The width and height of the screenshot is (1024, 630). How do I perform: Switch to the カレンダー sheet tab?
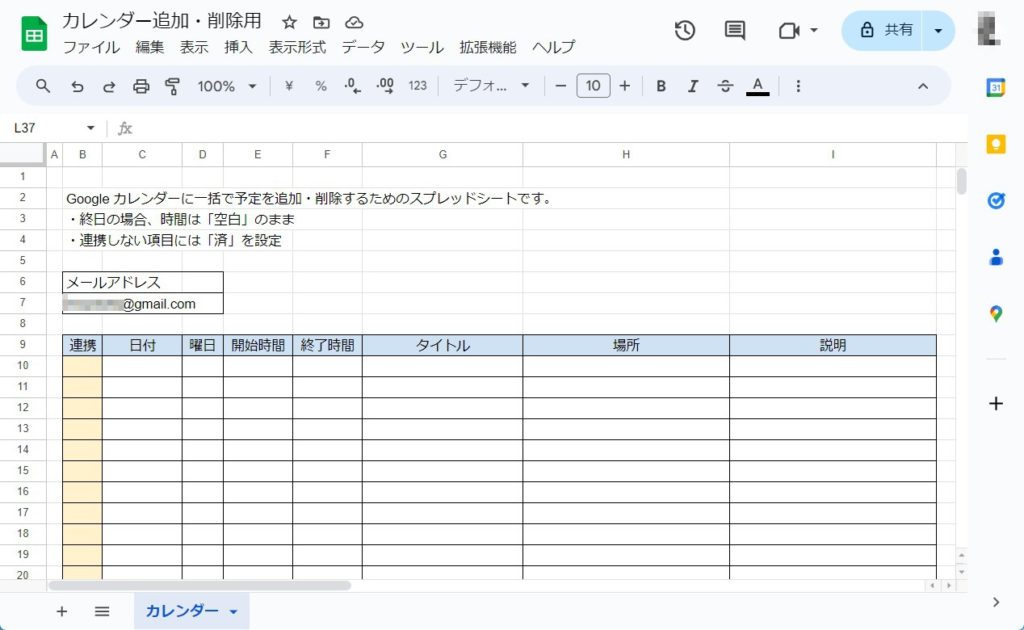(182, 611)
